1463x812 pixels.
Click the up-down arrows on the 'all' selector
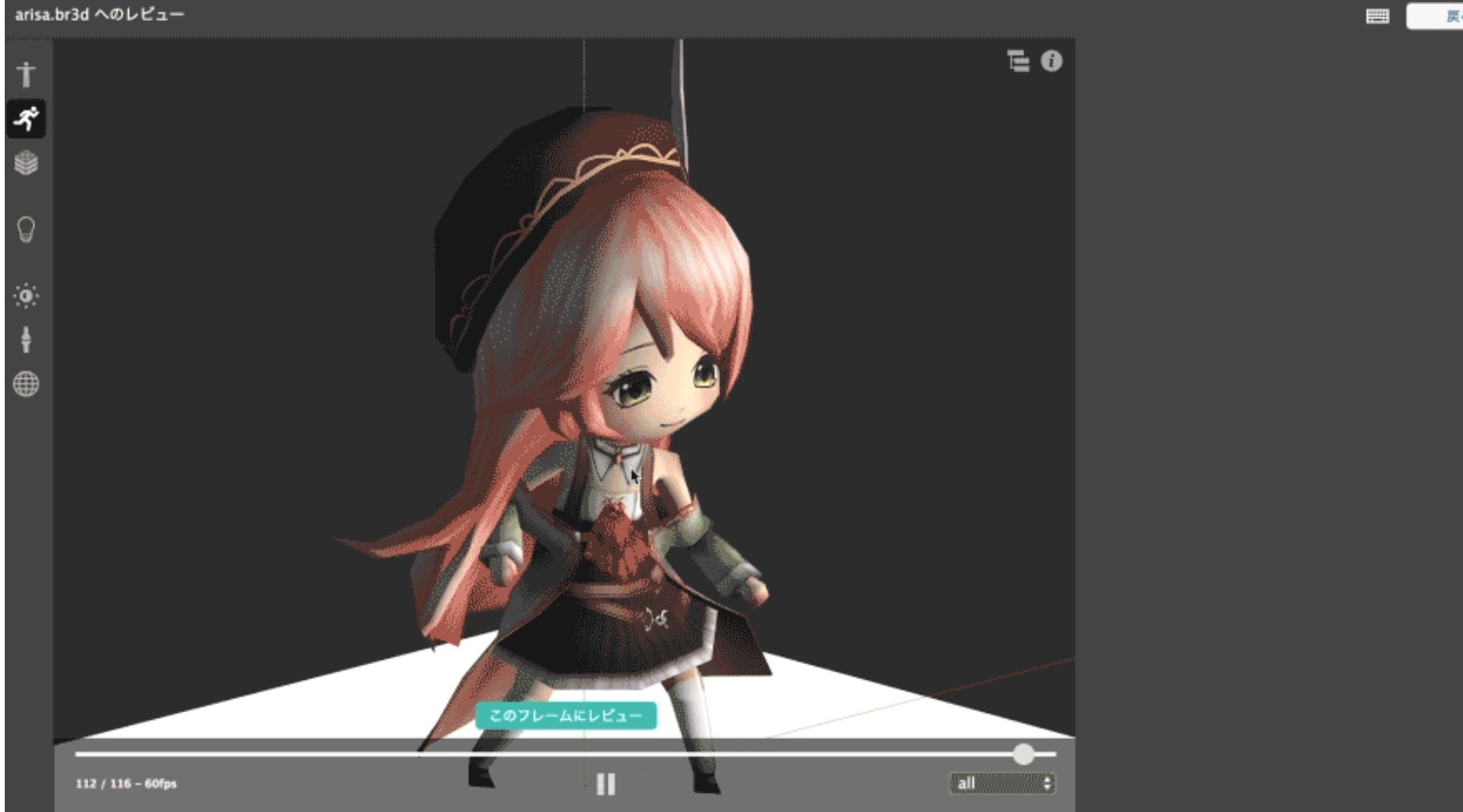1047,784
